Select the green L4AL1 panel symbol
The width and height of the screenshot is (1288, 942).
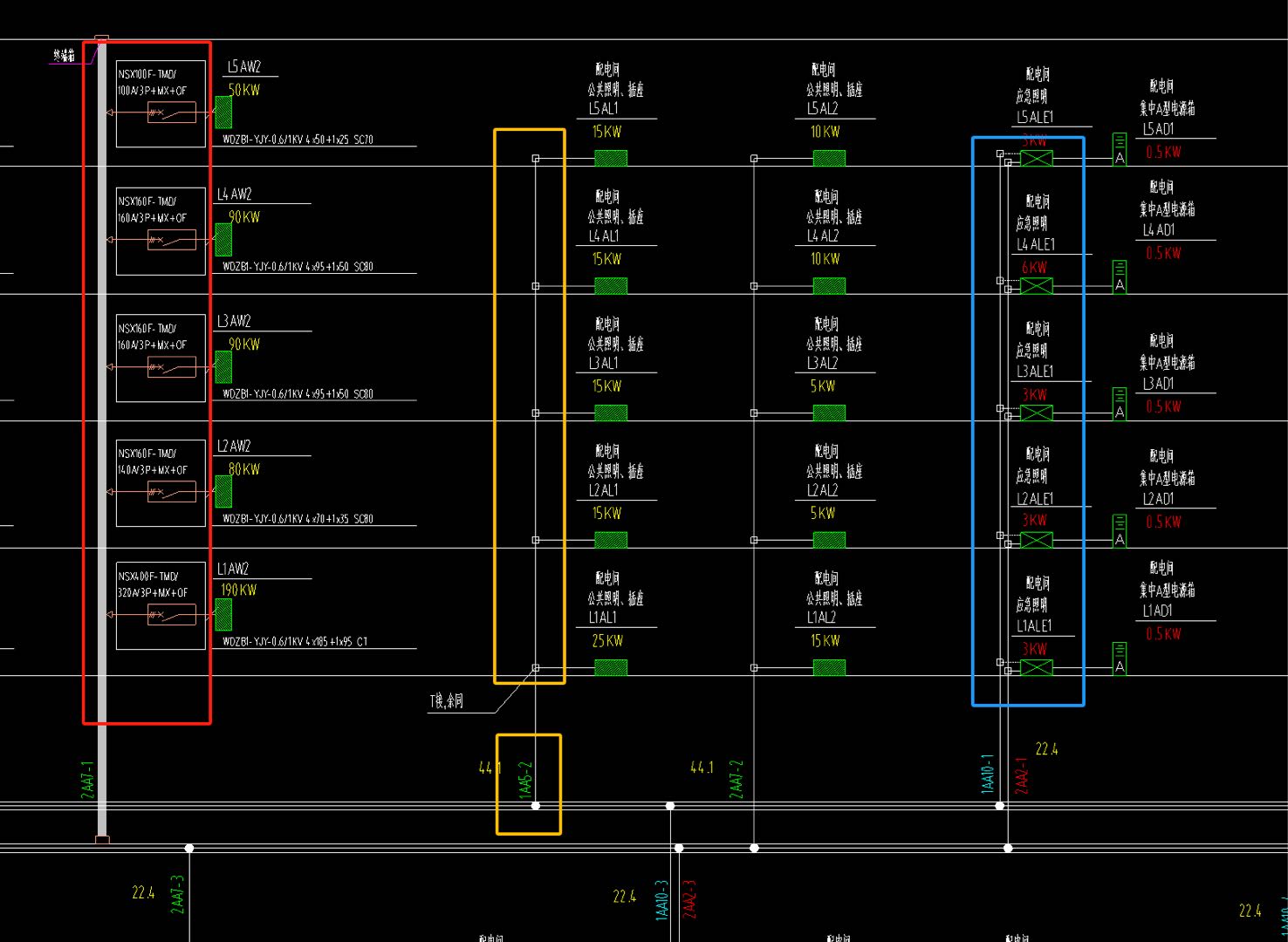[611, 285]
